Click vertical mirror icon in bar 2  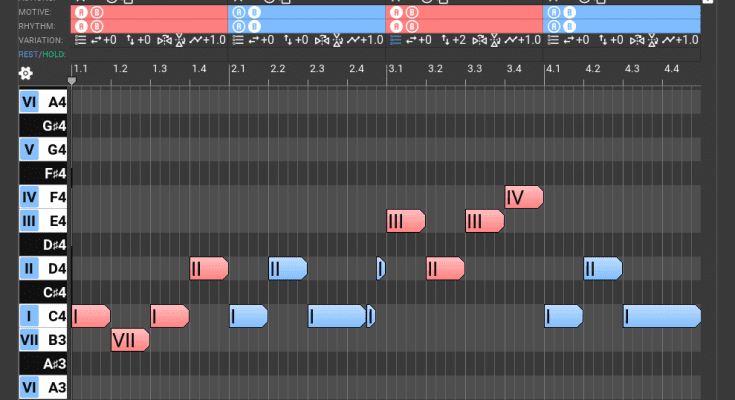point(337,40)
